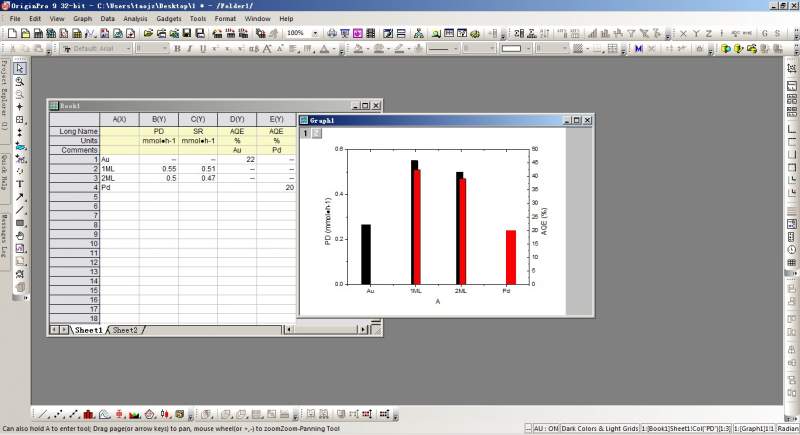The image size is (800, 435).
Task: Click the Save Project floppy icon
Action: [187, 34]
